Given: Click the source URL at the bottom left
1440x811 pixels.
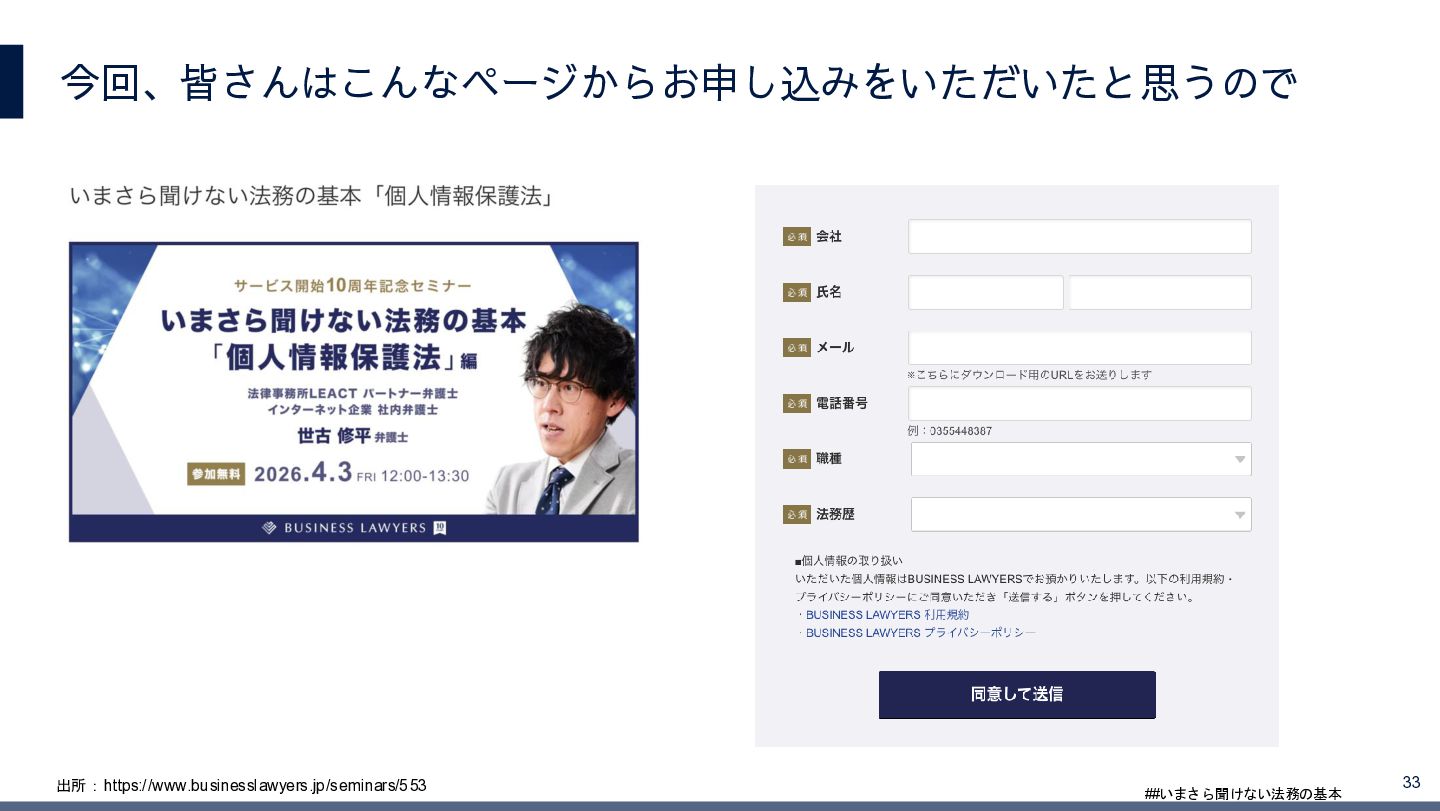Looking at the screenshot, I should click(x=265, y=786).
